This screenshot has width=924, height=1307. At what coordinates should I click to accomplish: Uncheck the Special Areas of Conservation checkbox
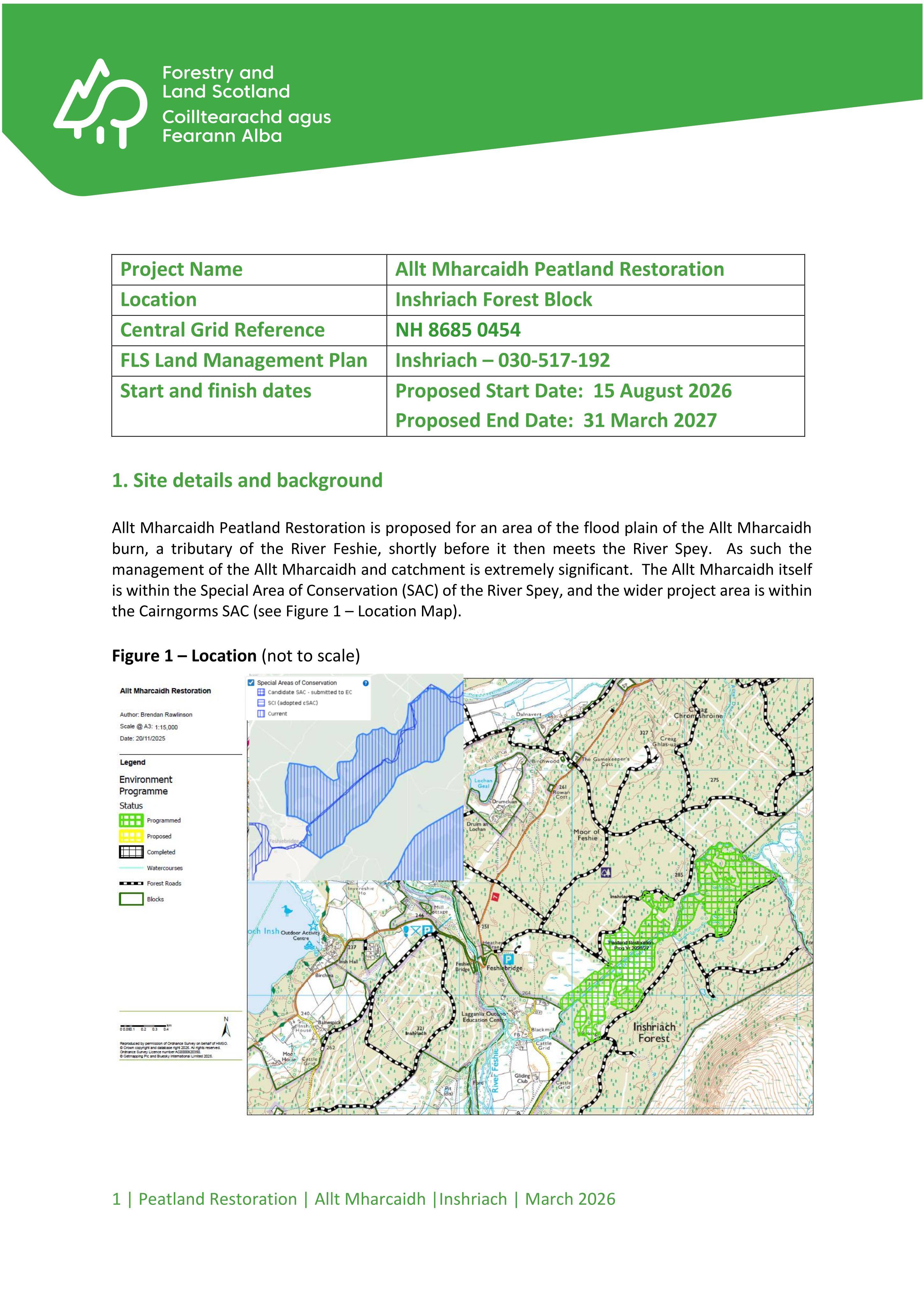(251, 683)
